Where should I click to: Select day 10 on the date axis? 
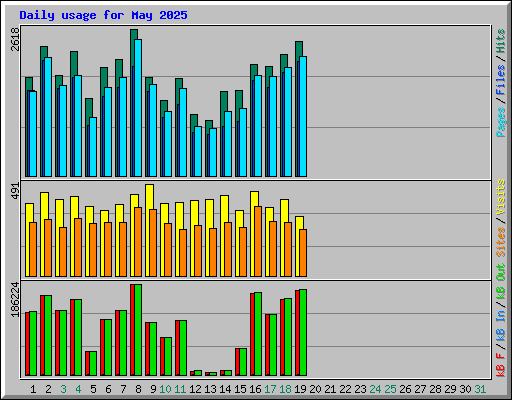165,389
